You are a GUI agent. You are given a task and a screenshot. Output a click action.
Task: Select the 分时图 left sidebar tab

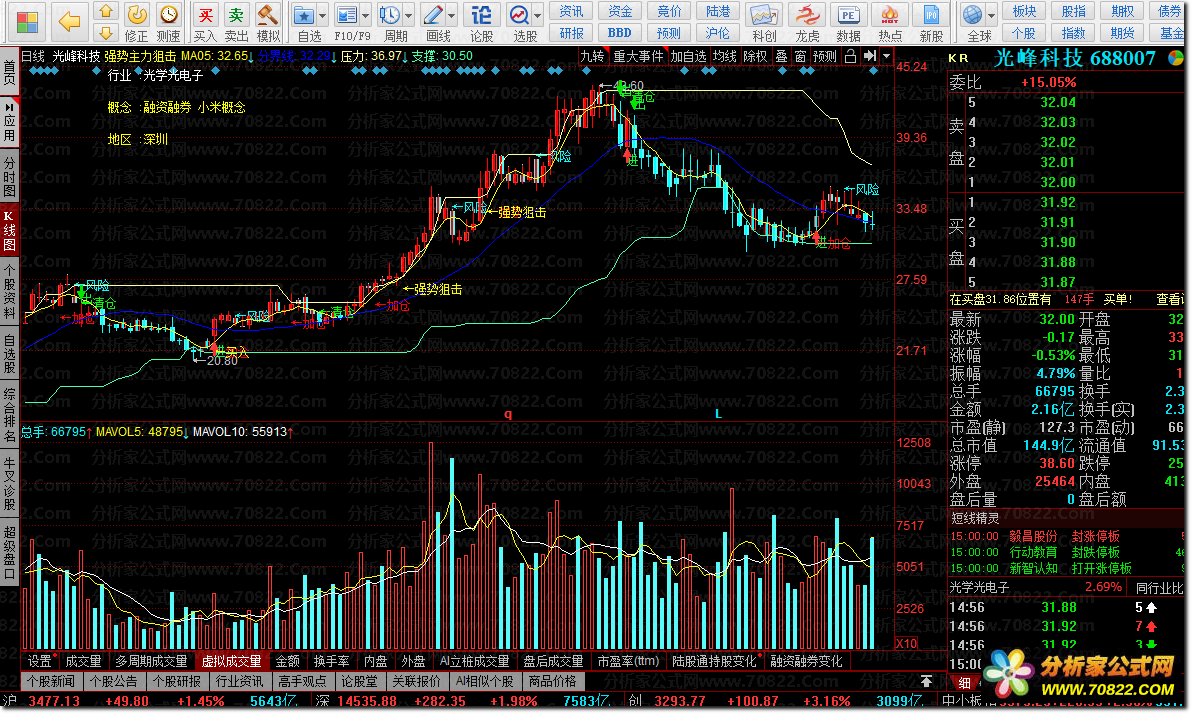pos(9,177)
